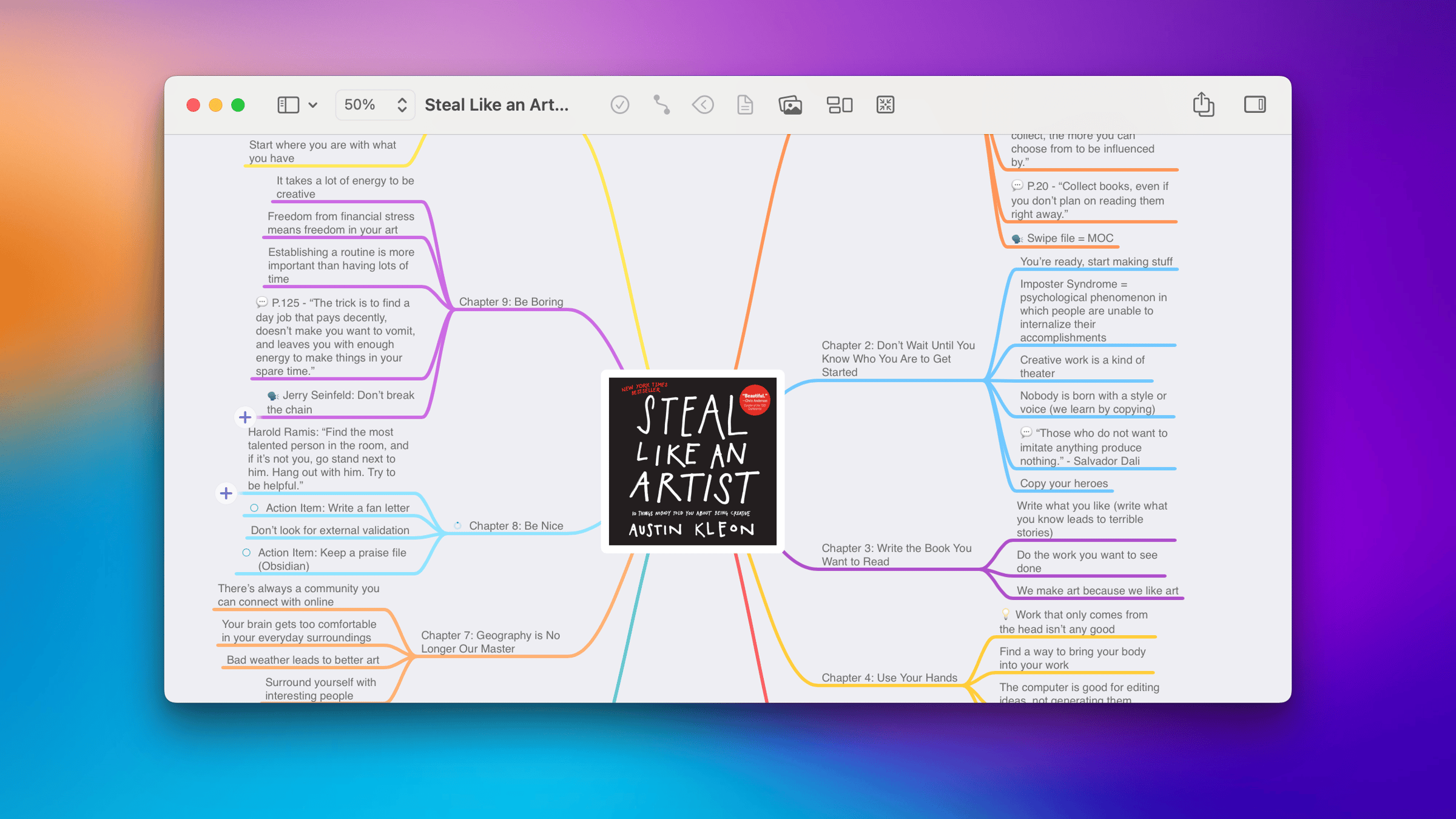Check off Action Item: Keep a praise file
The width and height of the screenshot is (1456, 819).
[x=246, y=553]
